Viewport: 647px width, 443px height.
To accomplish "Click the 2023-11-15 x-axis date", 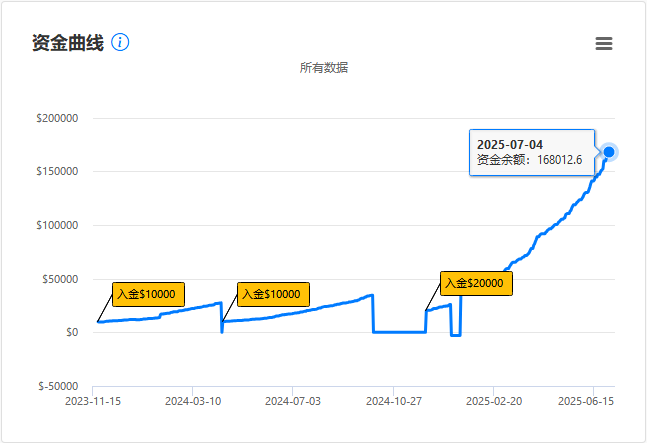I will (x=93, y=401).
